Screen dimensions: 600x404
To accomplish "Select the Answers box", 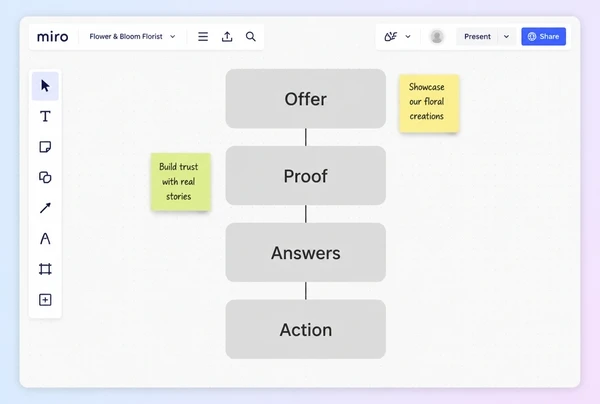I will click(x=306, y=252).
